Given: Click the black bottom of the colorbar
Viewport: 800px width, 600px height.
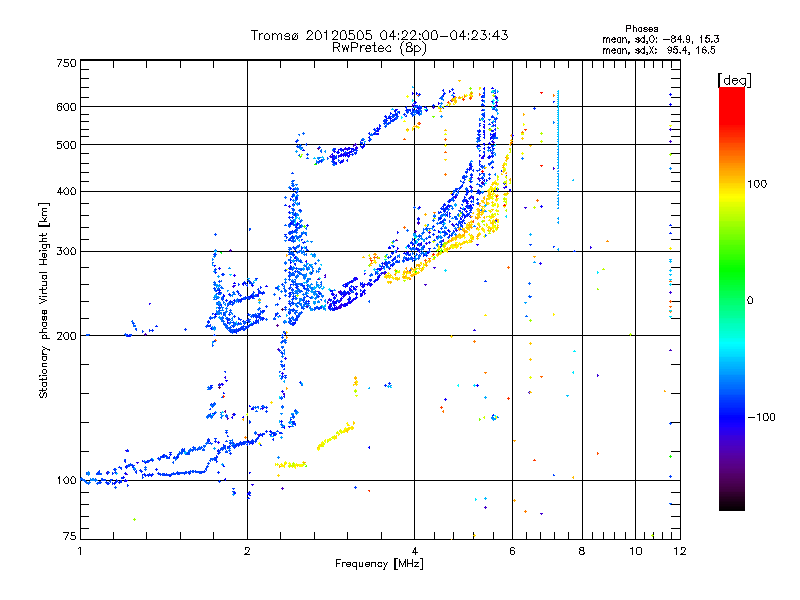Looking at the screenshot, I should coord(732,503).
